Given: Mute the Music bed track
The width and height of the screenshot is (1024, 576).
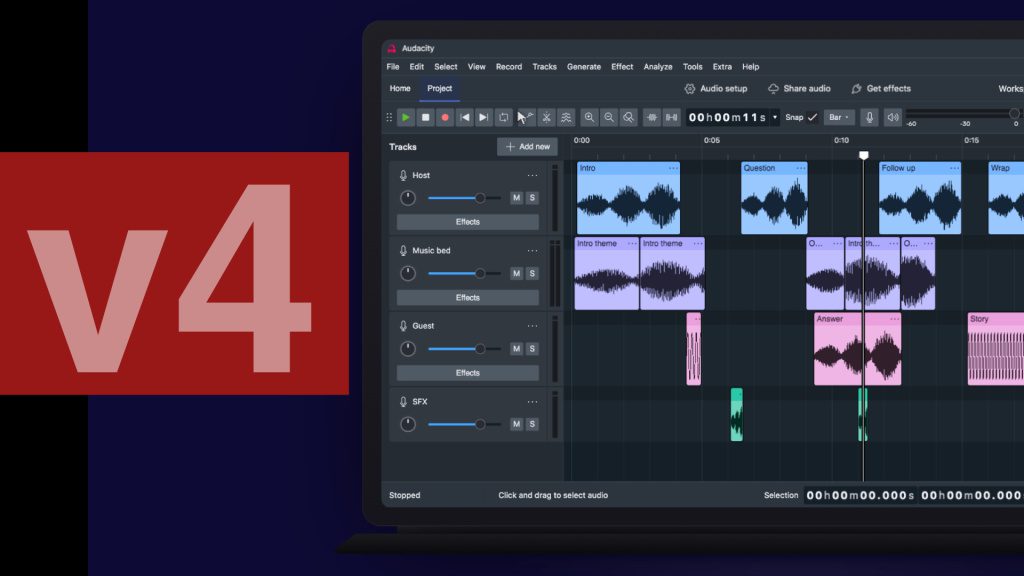Looking at the screenshot, I should [x=517, y=274].
